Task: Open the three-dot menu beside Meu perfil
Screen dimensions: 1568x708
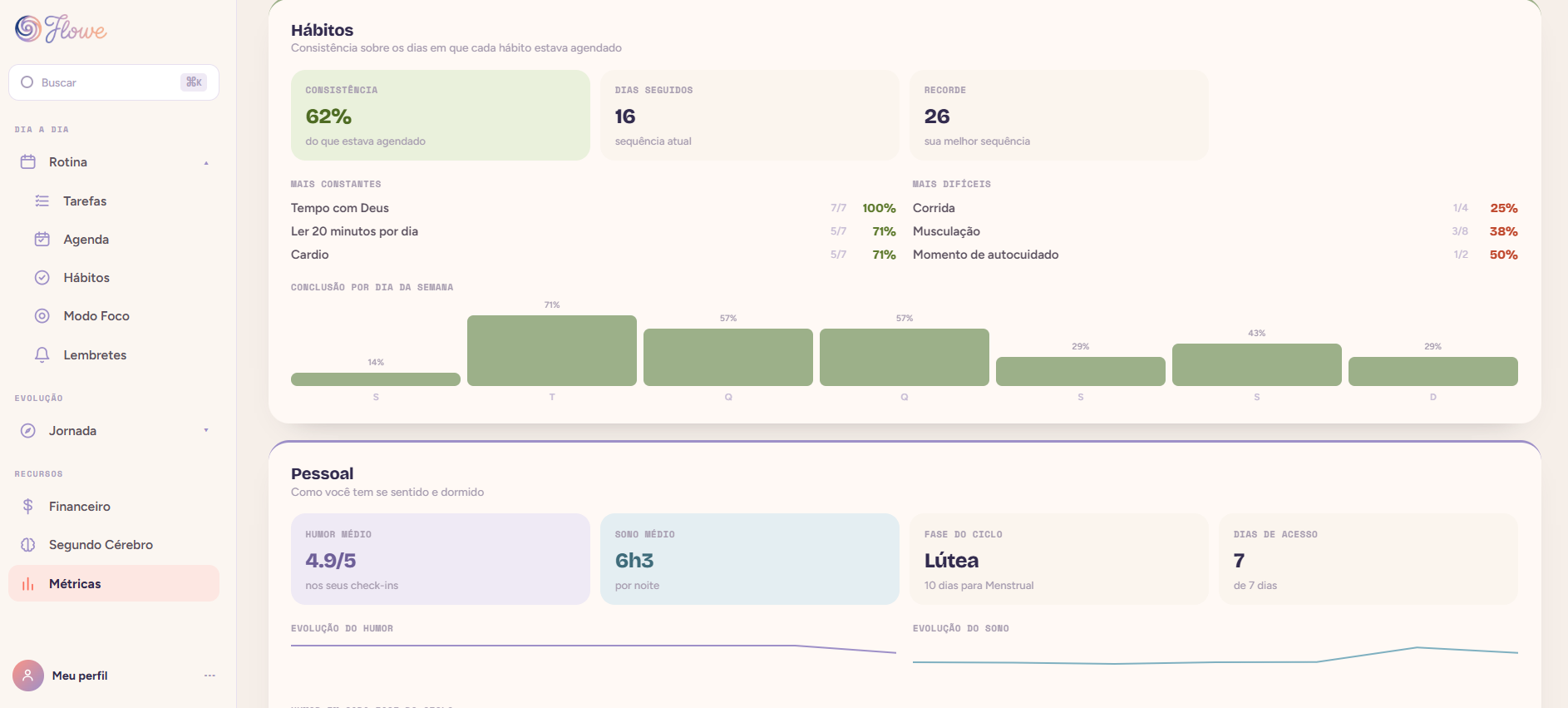Action: [x=210, y=676]
